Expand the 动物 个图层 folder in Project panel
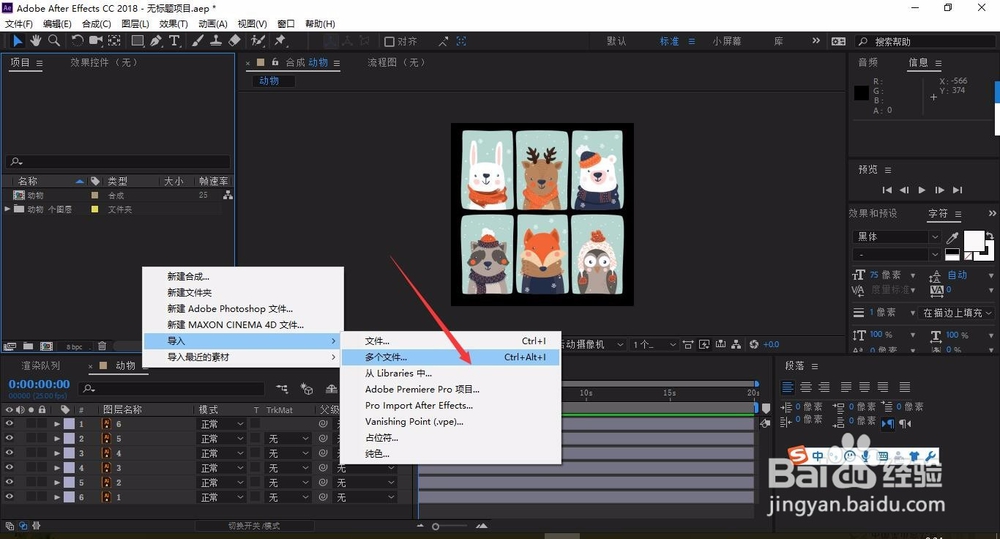This screenshot has width=1000, height=539. pyautogui.click(x=7, y=209)
